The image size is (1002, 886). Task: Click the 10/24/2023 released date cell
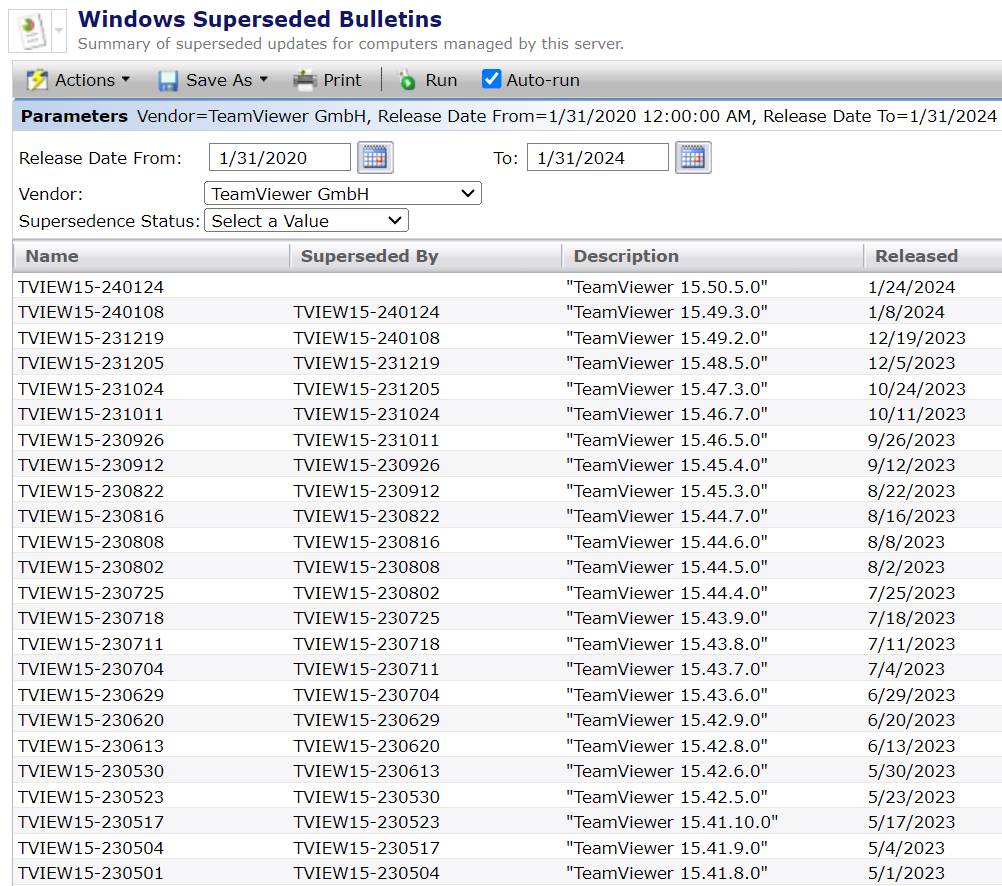[x=916, y=389]
